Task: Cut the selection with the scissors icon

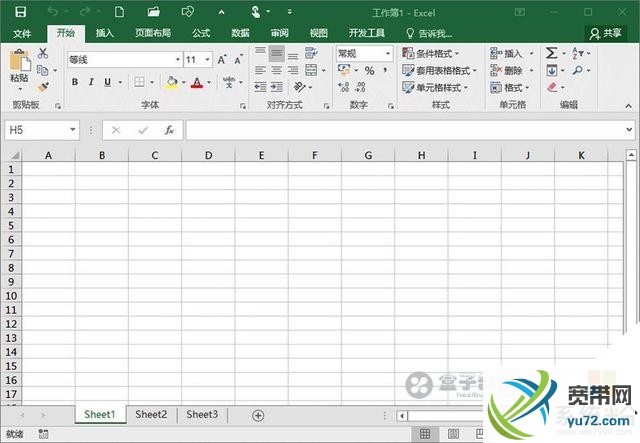Action: (x=43, y=53)
